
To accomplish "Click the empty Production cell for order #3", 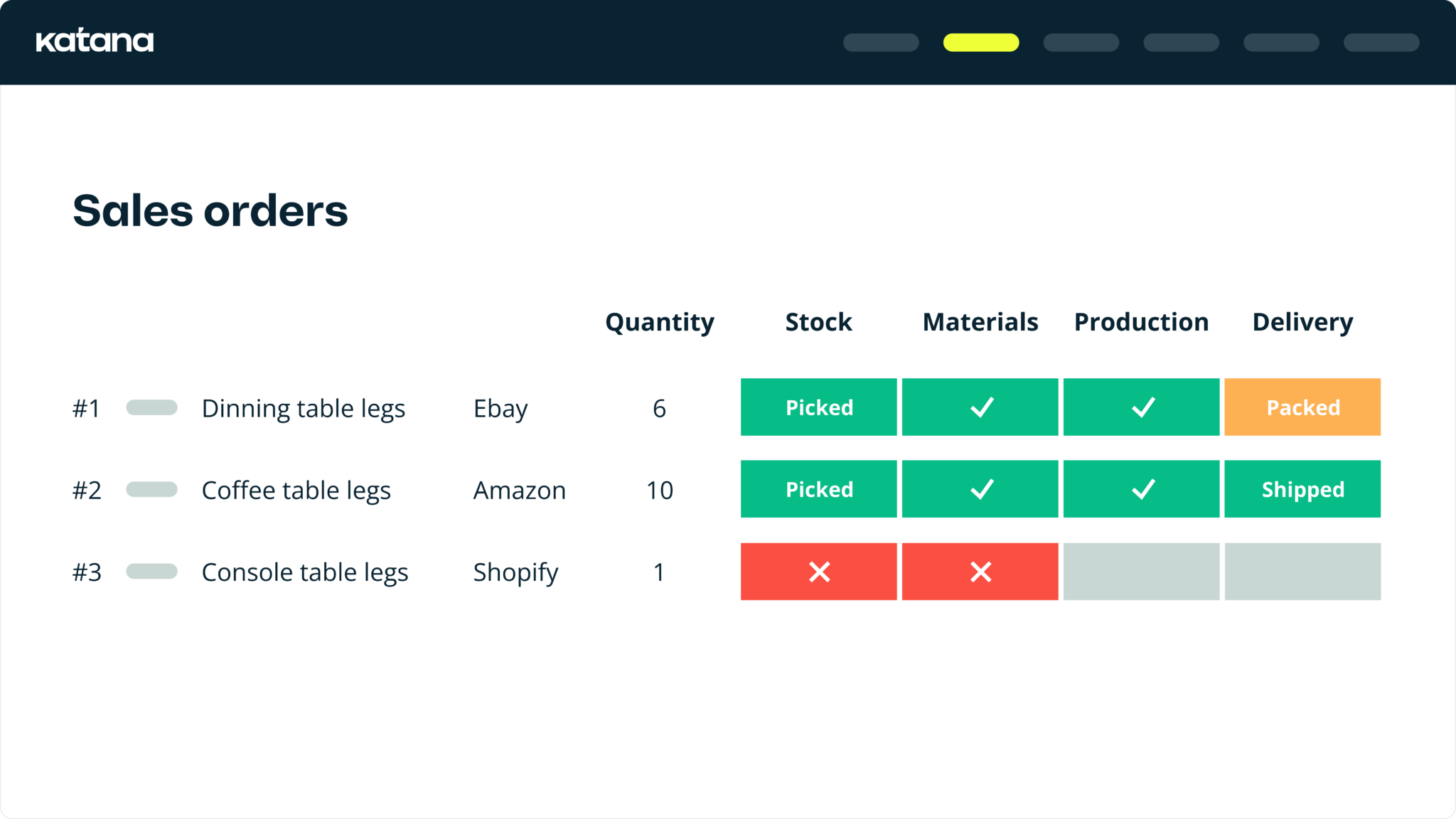I will pos(1141,572).
